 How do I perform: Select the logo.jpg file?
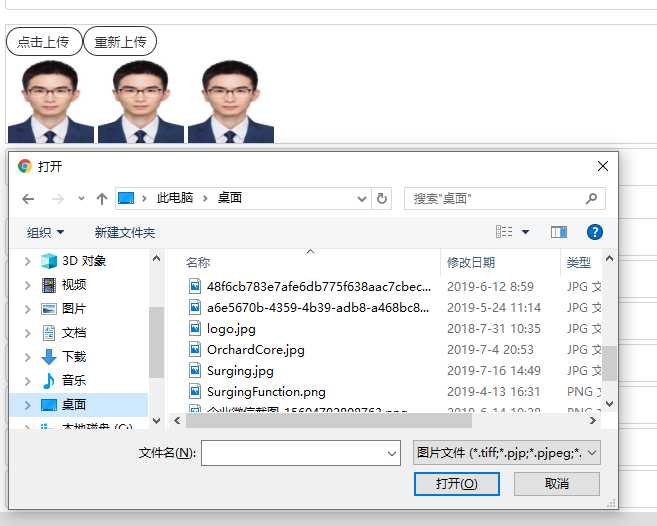click(231, 329)
